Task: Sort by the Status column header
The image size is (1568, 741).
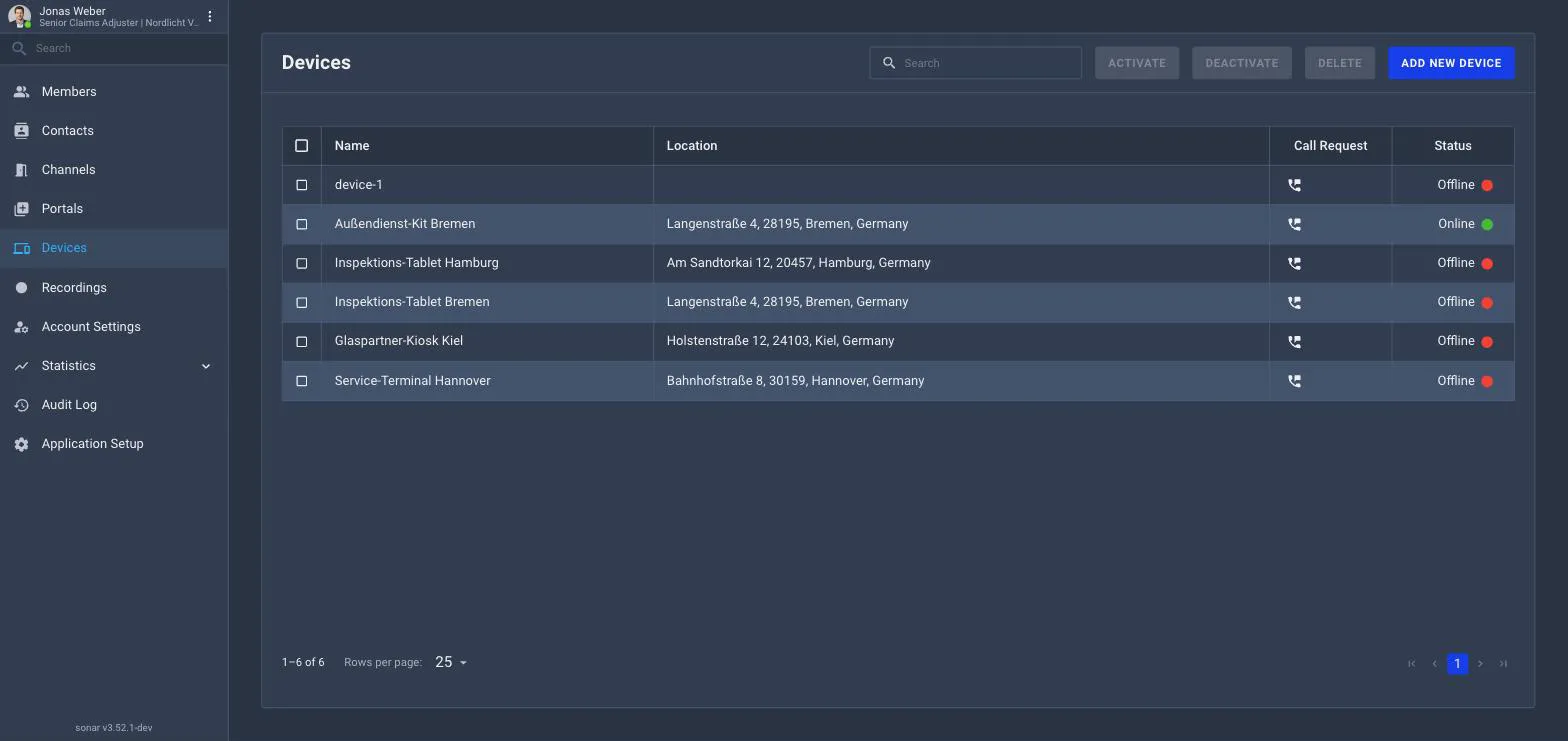Action: pos(1453,146)
